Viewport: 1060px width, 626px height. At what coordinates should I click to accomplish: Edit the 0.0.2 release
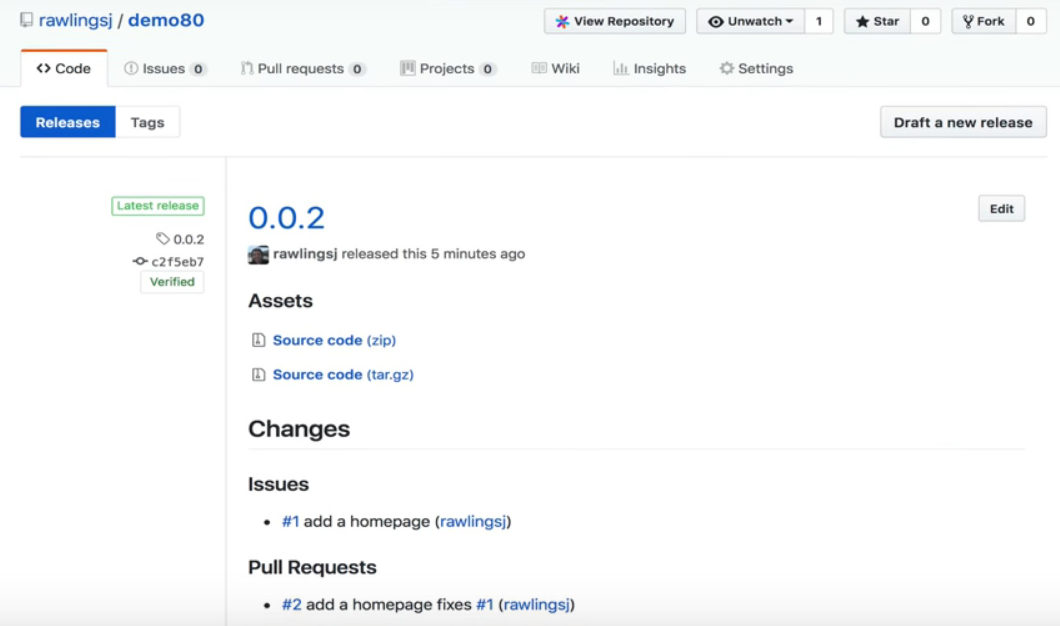[1001, 209]
